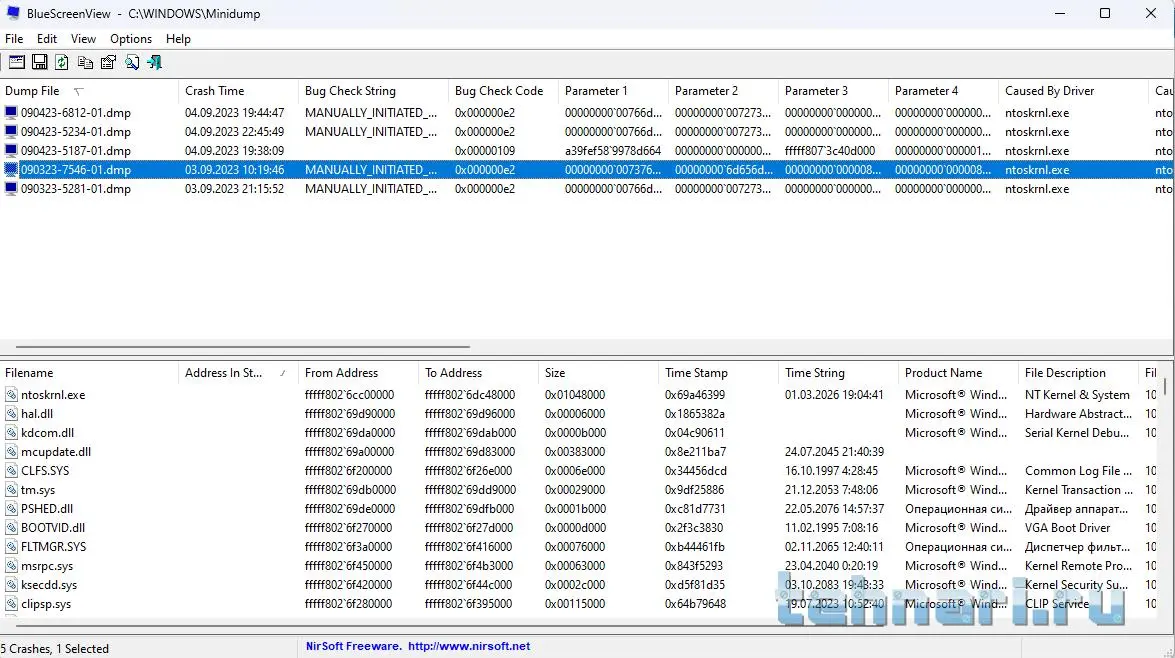Select the FLTMGR.SYS driver row

(54, 547)
